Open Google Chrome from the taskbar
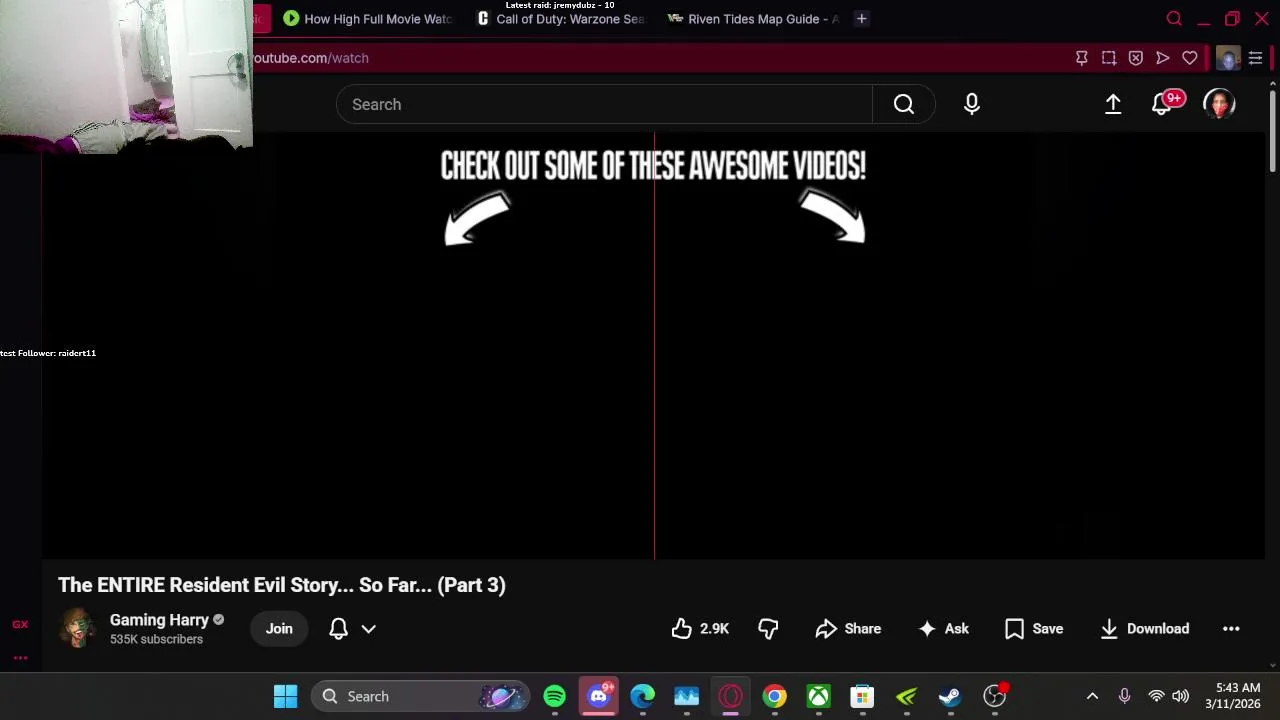Screen dimensions: 1280x720 click(x=774, y=696)
